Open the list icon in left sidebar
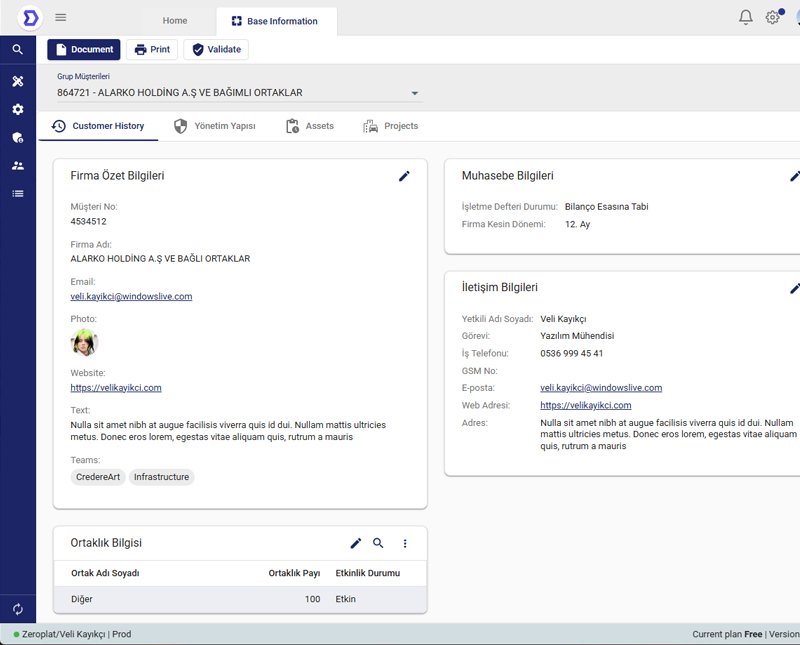 [x=18, y=193]
